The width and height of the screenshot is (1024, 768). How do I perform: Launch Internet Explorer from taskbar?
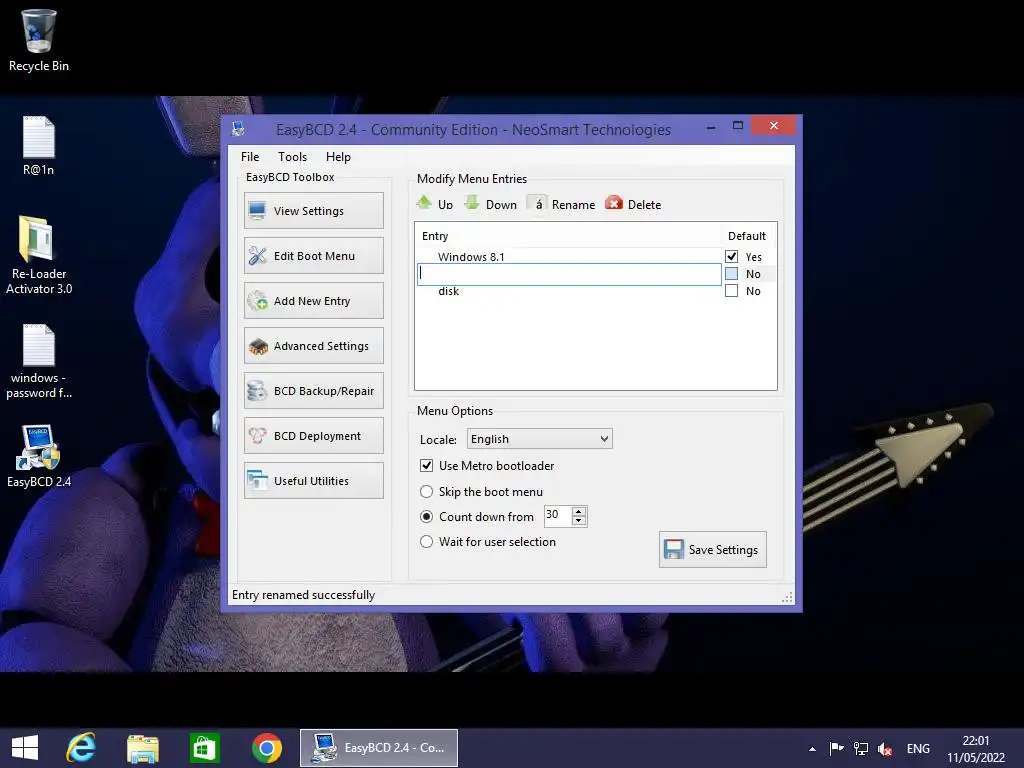81,748
